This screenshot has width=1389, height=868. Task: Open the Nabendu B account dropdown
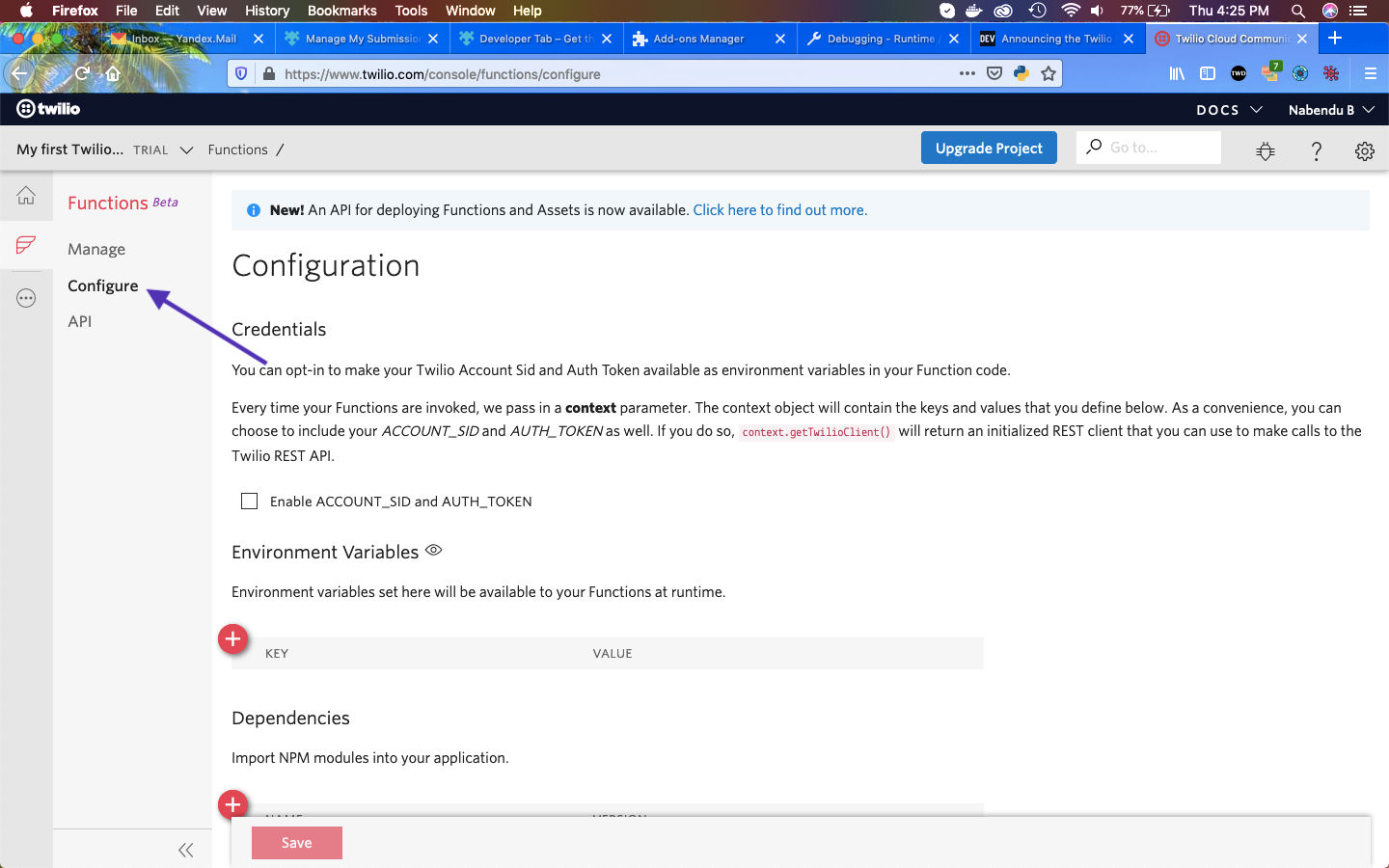(1331, 110)
